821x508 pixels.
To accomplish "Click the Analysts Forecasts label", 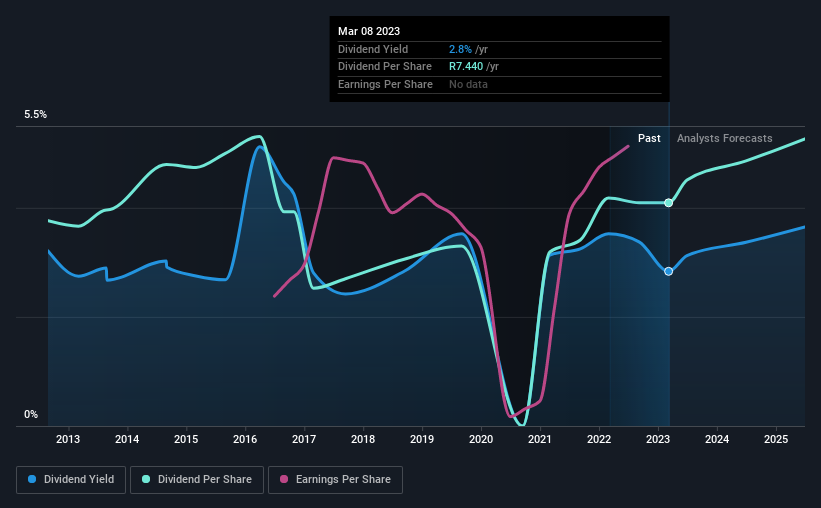I will tap(725, 138).
